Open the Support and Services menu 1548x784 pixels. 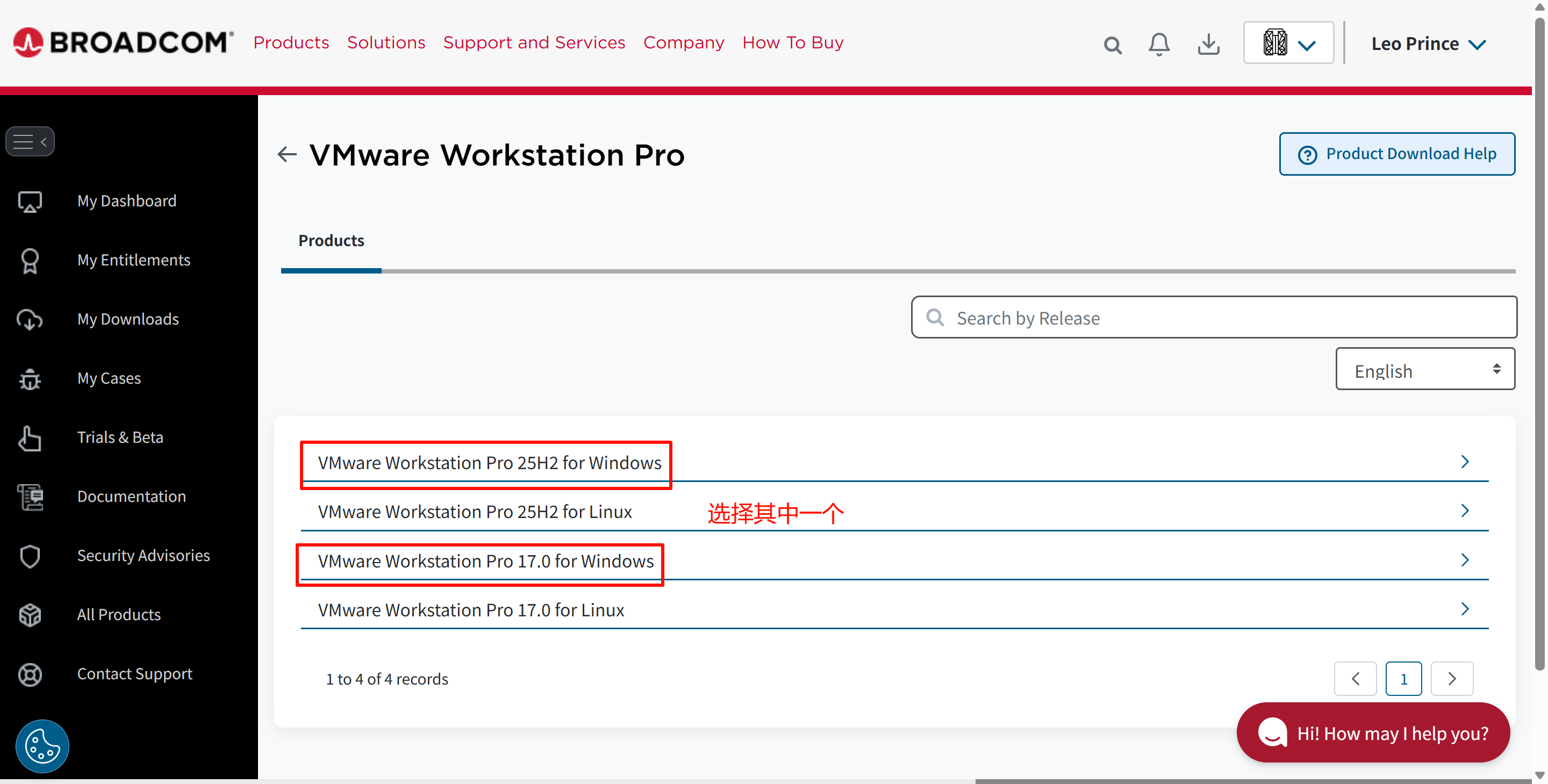pos(534,42)
